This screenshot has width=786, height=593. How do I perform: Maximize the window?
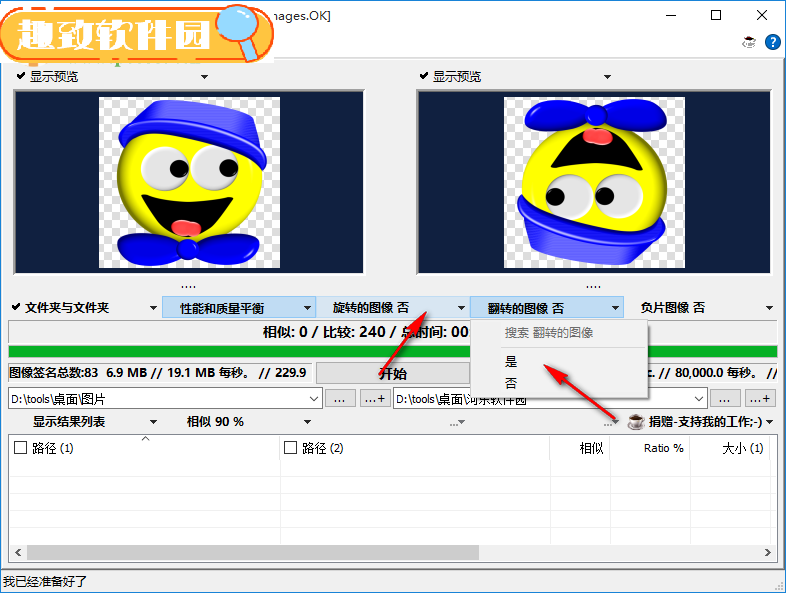[716, 16]
